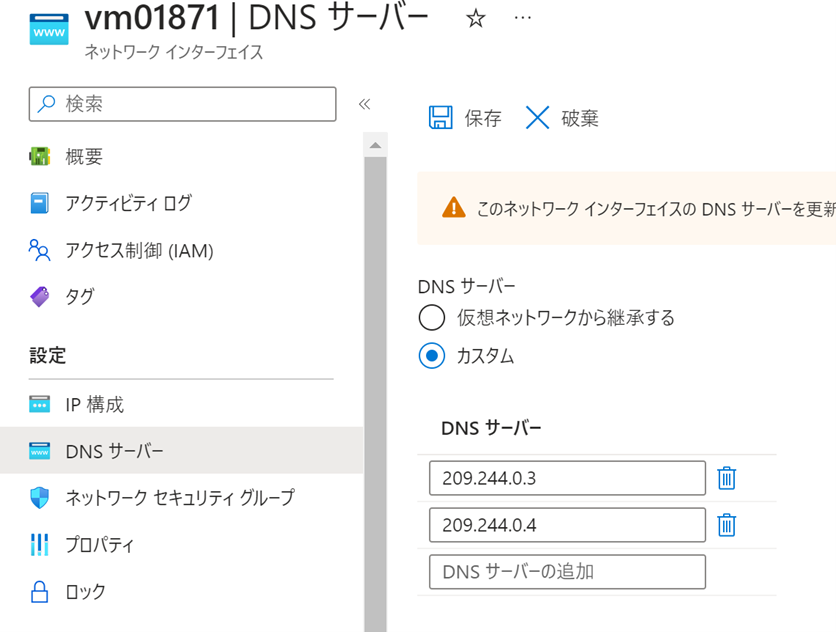Click the Save floppy disk icon
The image size is (836, 632).
[x=440, y=118]
